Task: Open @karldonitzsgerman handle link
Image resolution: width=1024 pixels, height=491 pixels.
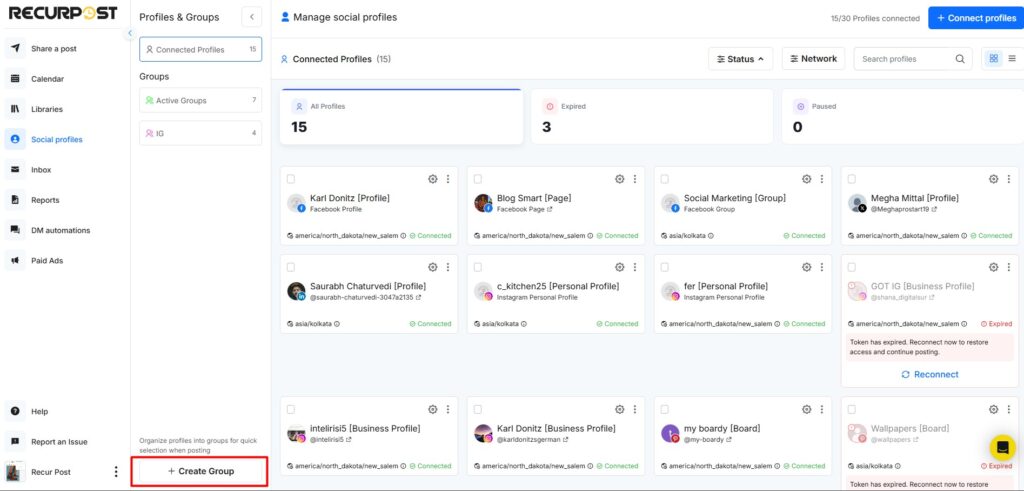Action: click(x=532, y=439)
